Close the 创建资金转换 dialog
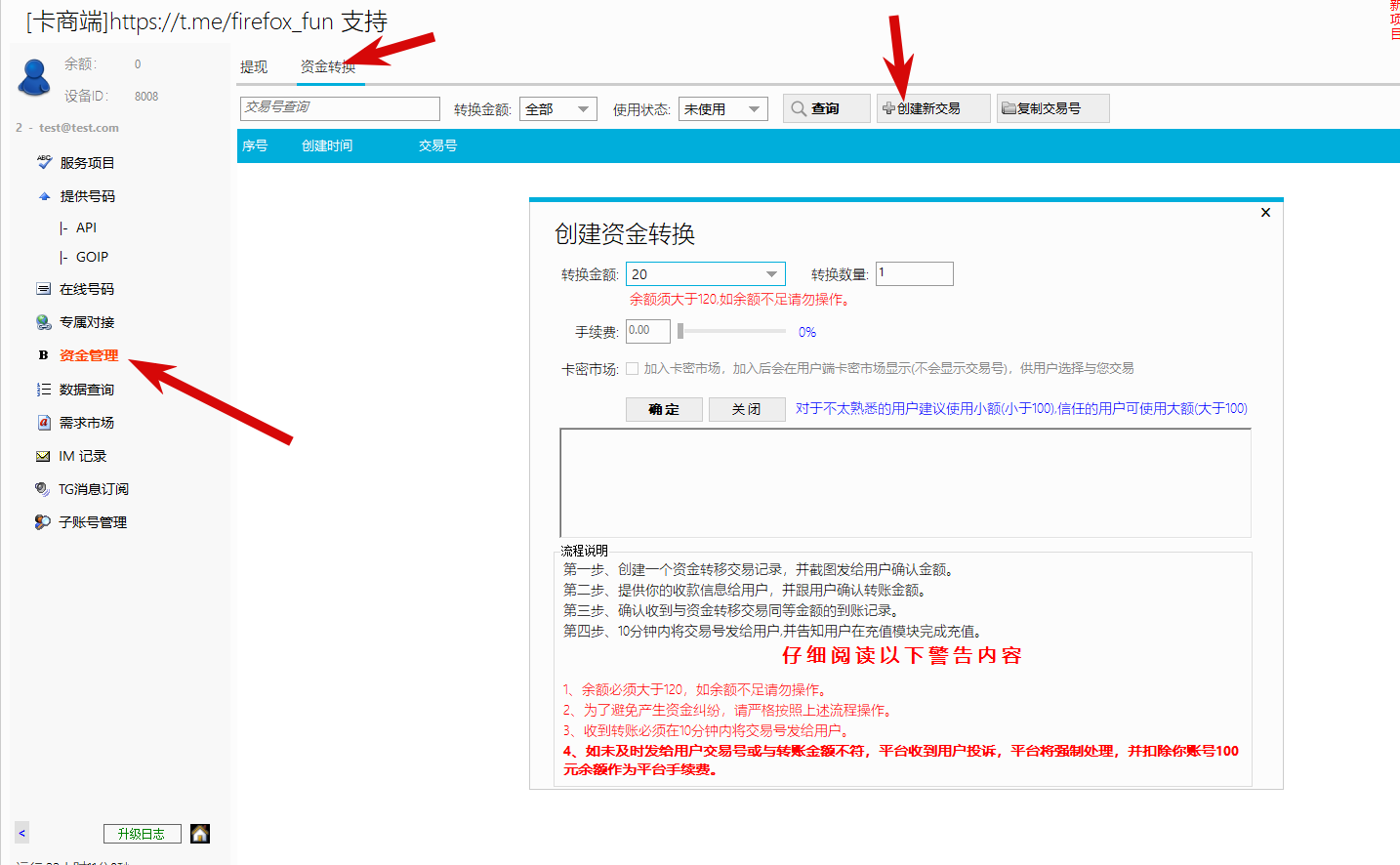Viewport: 1400px width, 865px height. [x=1265, y=212]
